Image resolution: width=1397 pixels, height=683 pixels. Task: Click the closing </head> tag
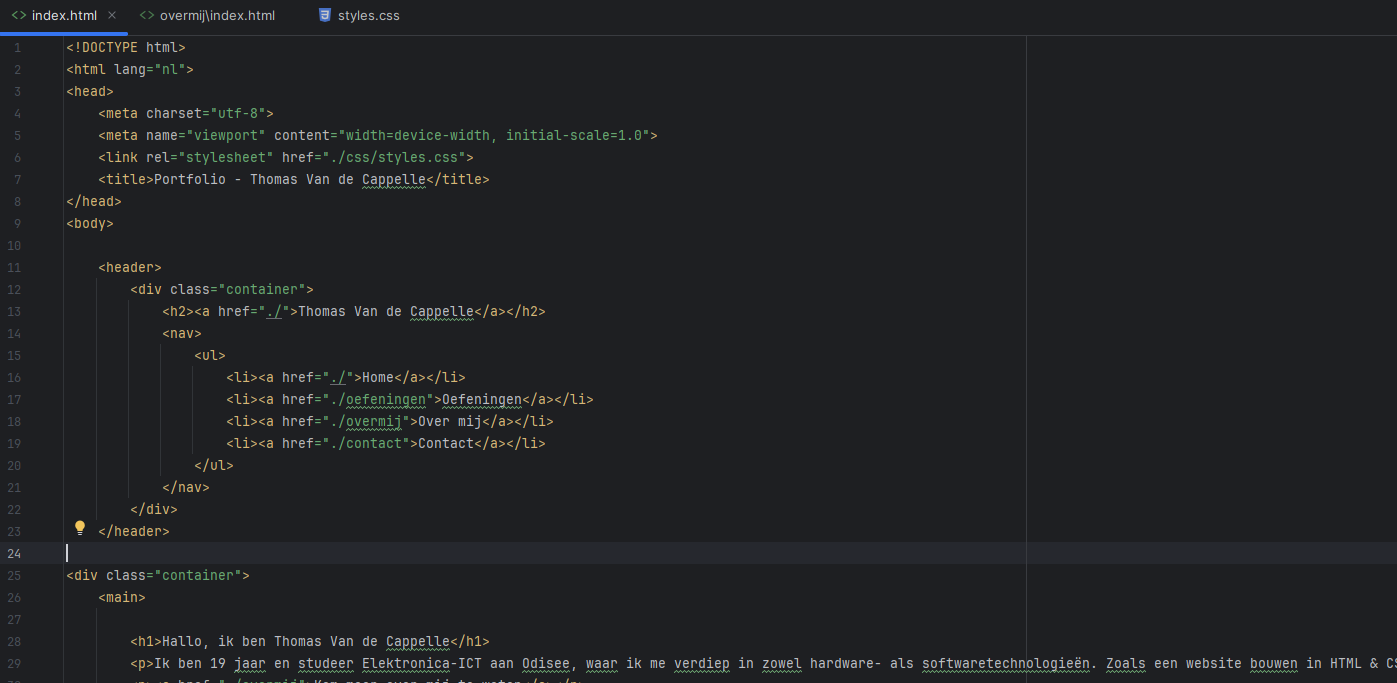click(94, 201)
